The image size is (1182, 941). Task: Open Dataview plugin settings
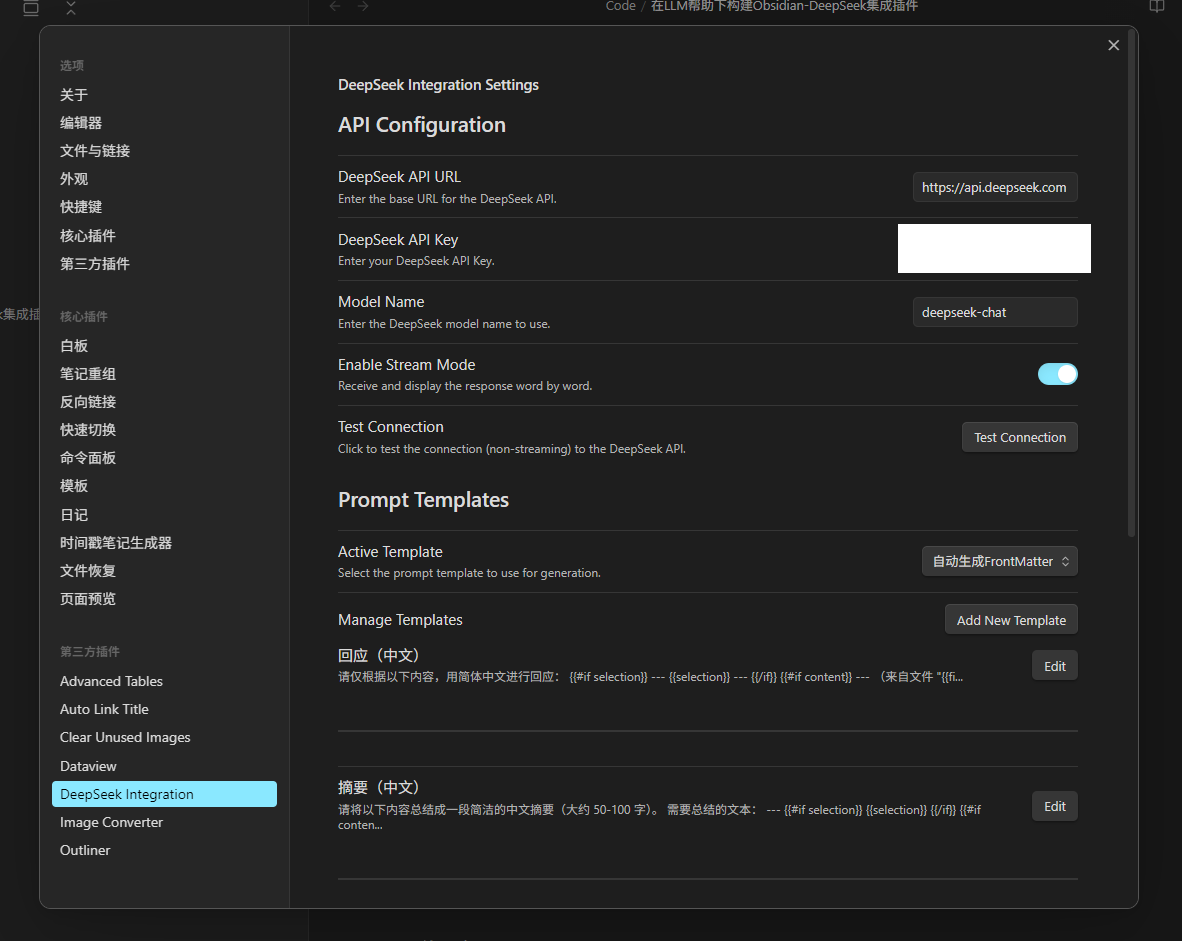[x=88, y=766]
